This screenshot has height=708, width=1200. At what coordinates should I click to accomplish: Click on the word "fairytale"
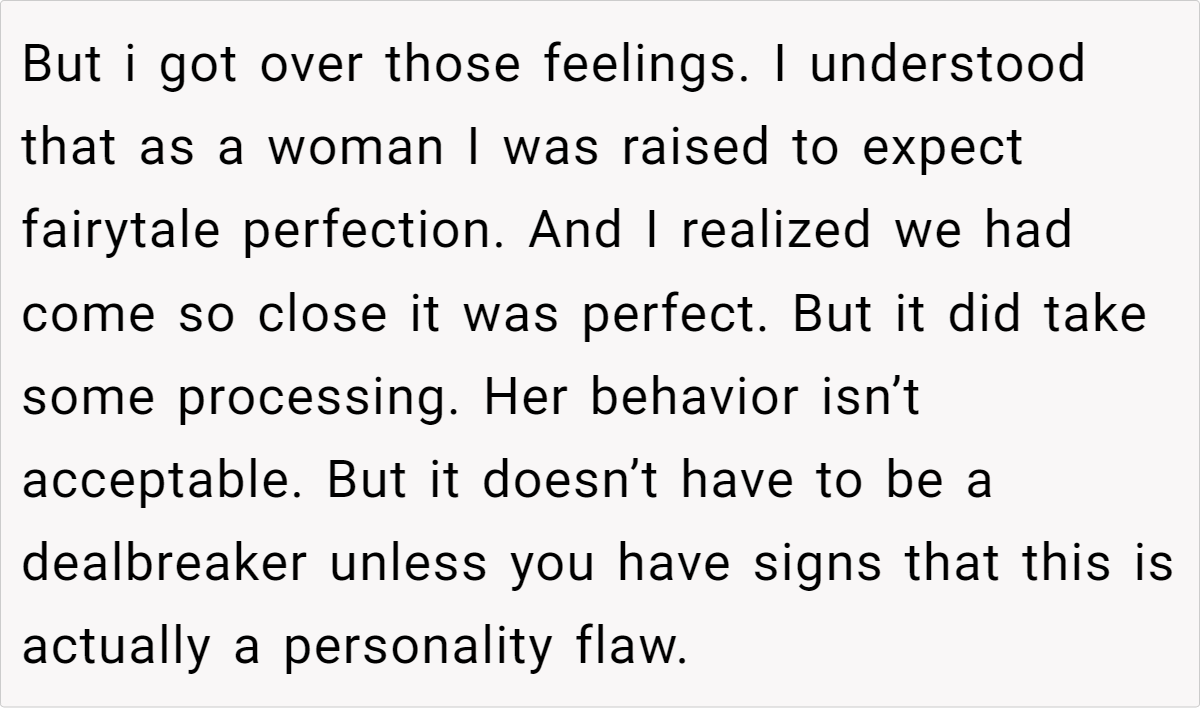[x=119, y=233]
